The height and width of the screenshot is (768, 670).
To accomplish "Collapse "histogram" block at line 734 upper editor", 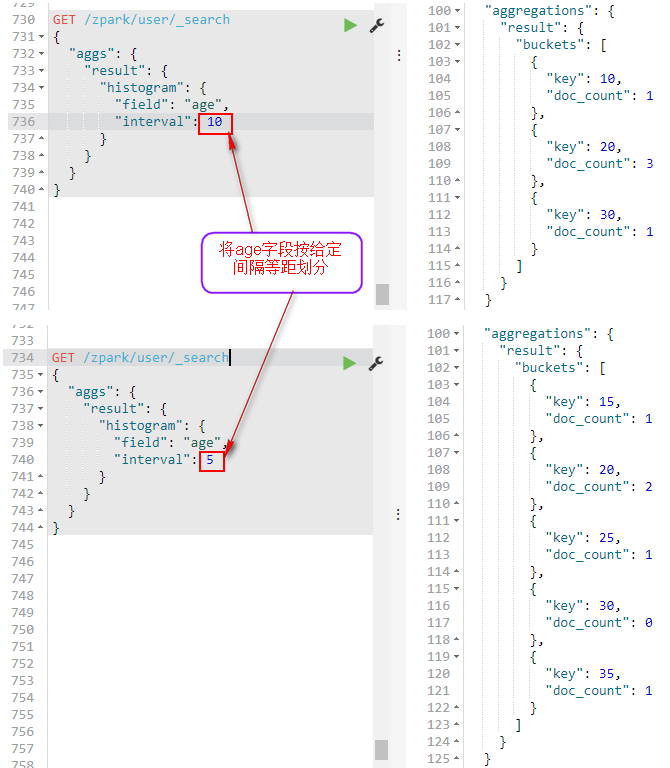I will tap(42, 88).
